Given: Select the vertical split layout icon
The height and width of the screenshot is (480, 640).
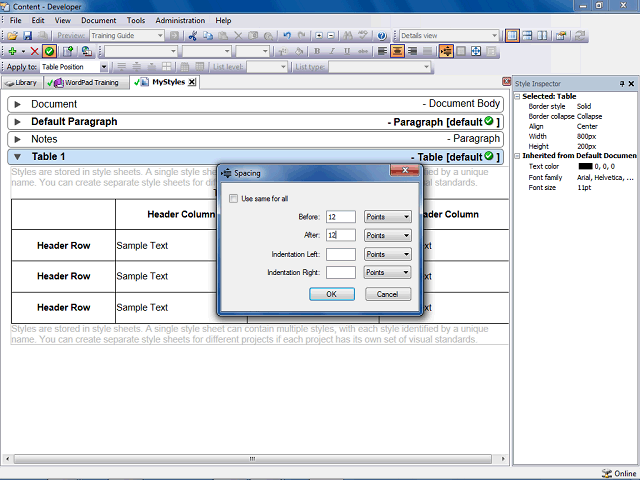Looking at the screenshot, I should (x=542, y=36).
